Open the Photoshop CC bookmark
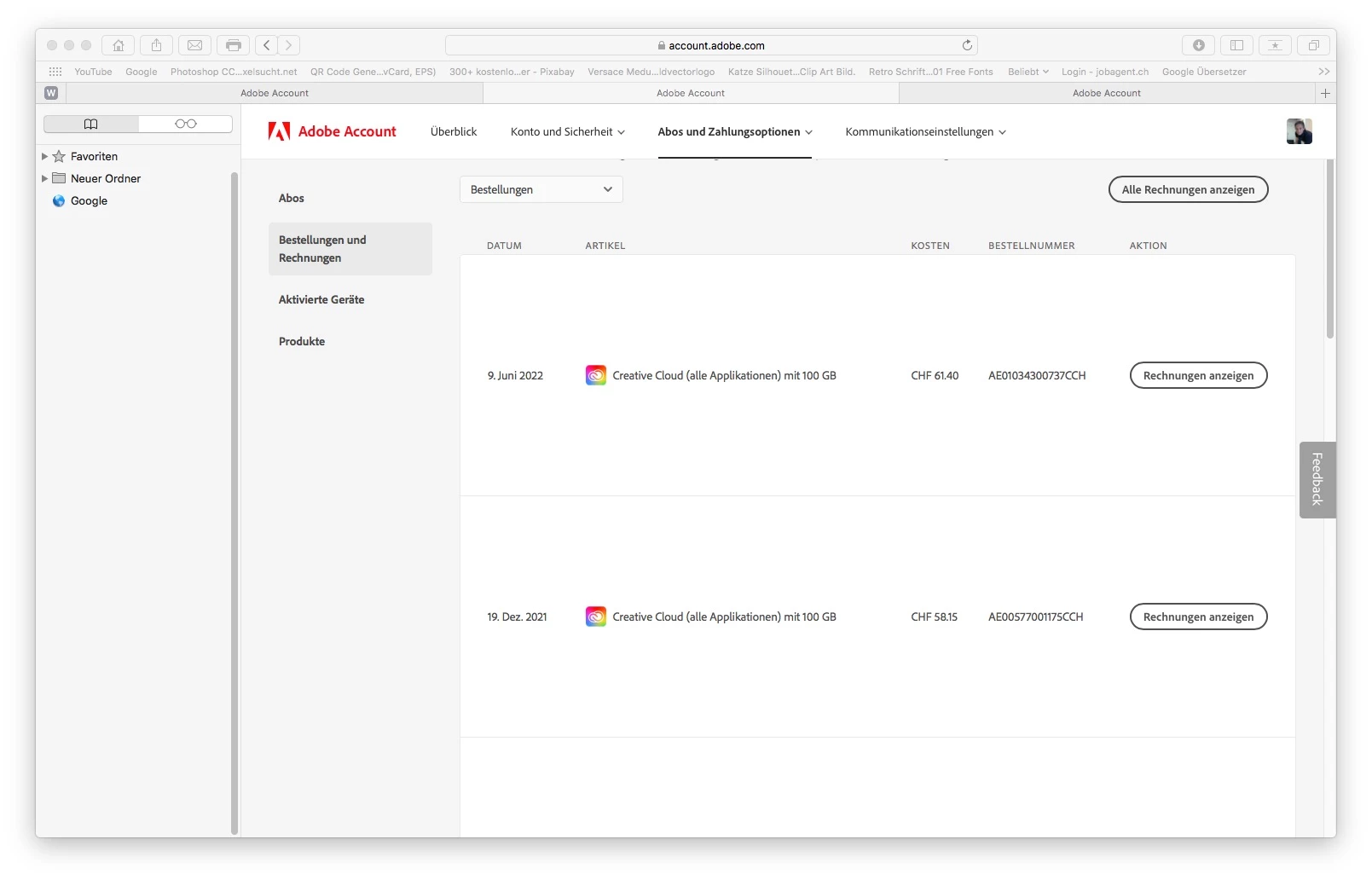This screenshot has width=1372, height=880. click(x=234, y=72)
